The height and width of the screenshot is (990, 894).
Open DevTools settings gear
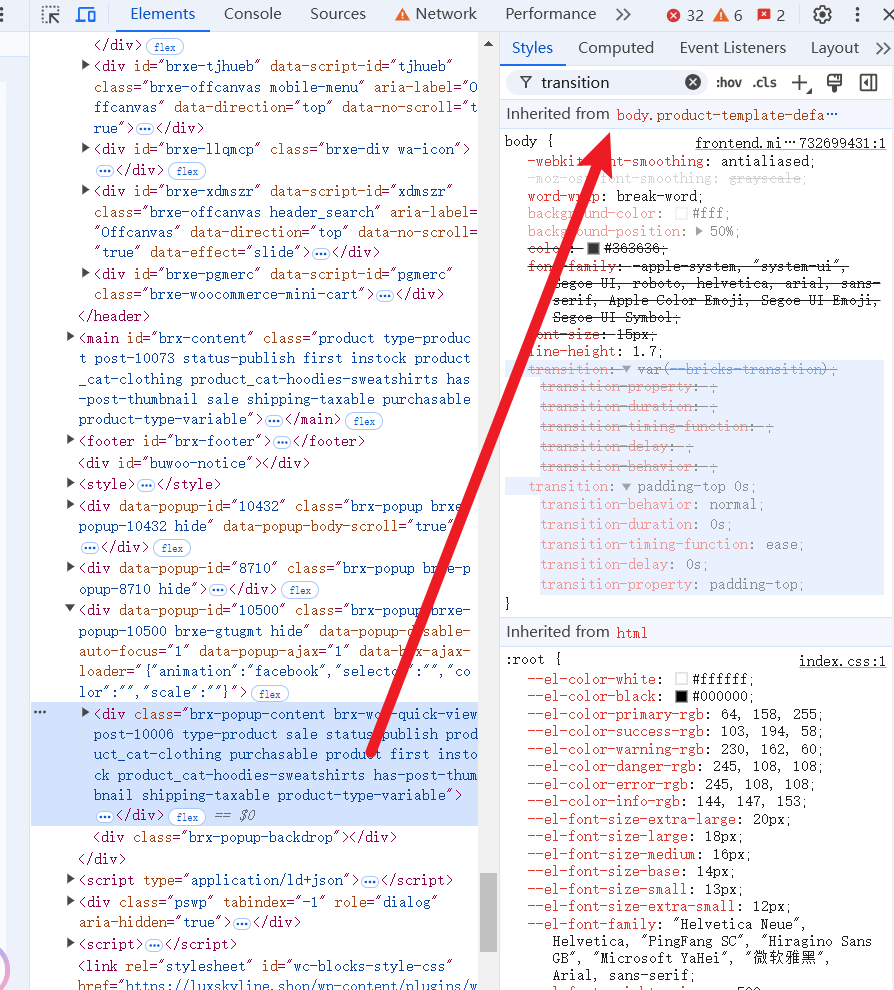click(x=822, y=15)
